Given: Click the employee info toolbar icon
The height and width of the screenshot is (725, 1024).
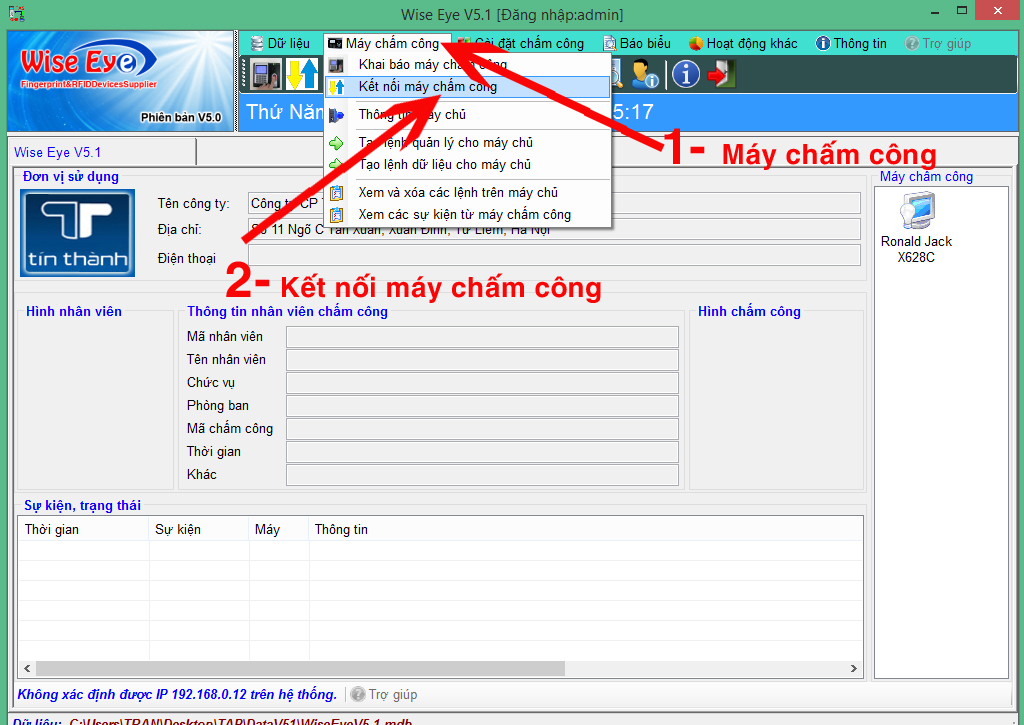Looking at the screenshot, I should tap(644, 74).
